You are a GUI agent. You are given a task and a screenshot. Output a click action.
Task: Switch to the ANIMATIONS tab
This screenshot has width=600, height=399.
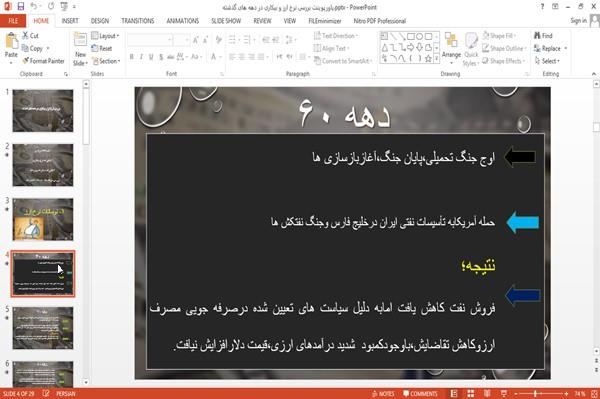[183, 21]
